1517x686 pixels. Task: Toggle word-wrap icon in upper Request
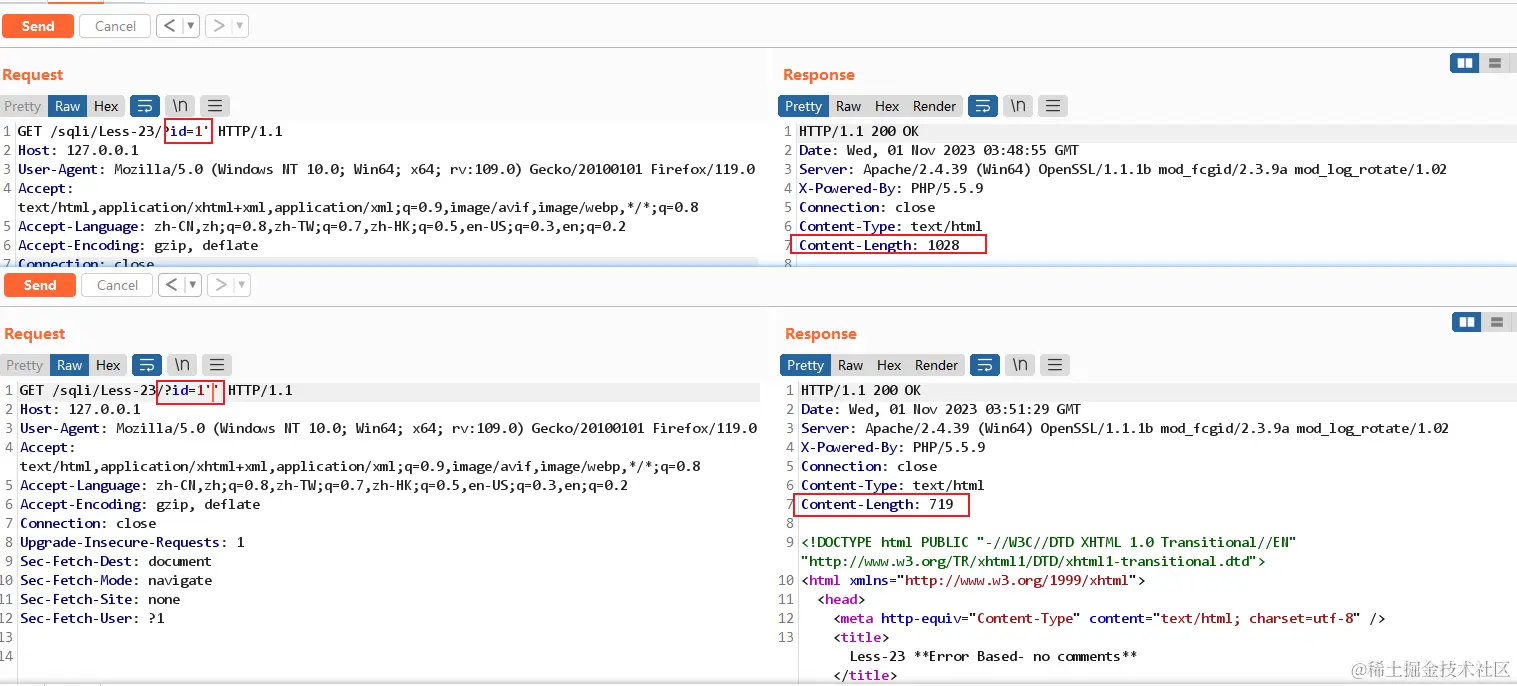(x=145, y=106)
